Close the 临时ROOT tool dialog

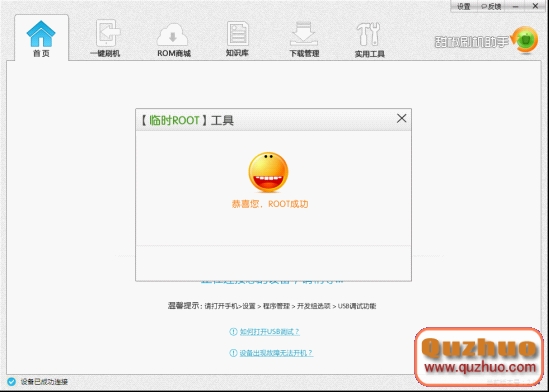pos(401,118)
